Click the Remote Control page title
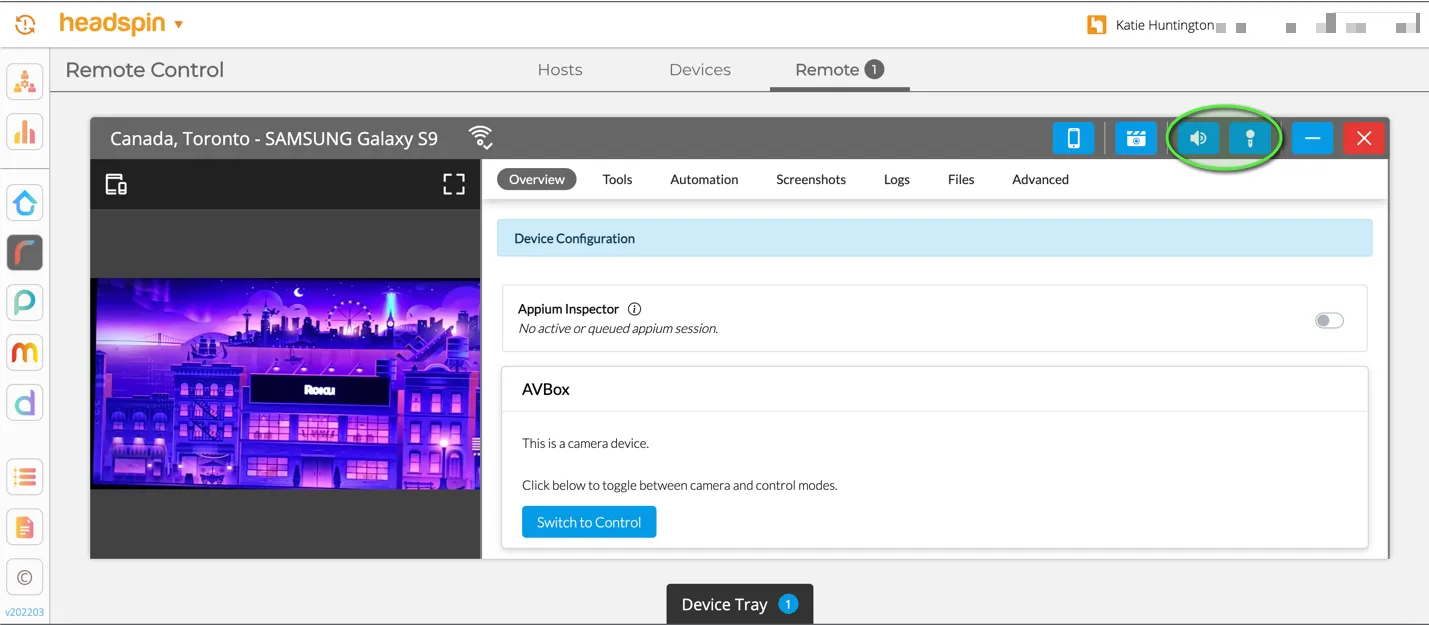1429x625 pixels. tap(145, 70)
